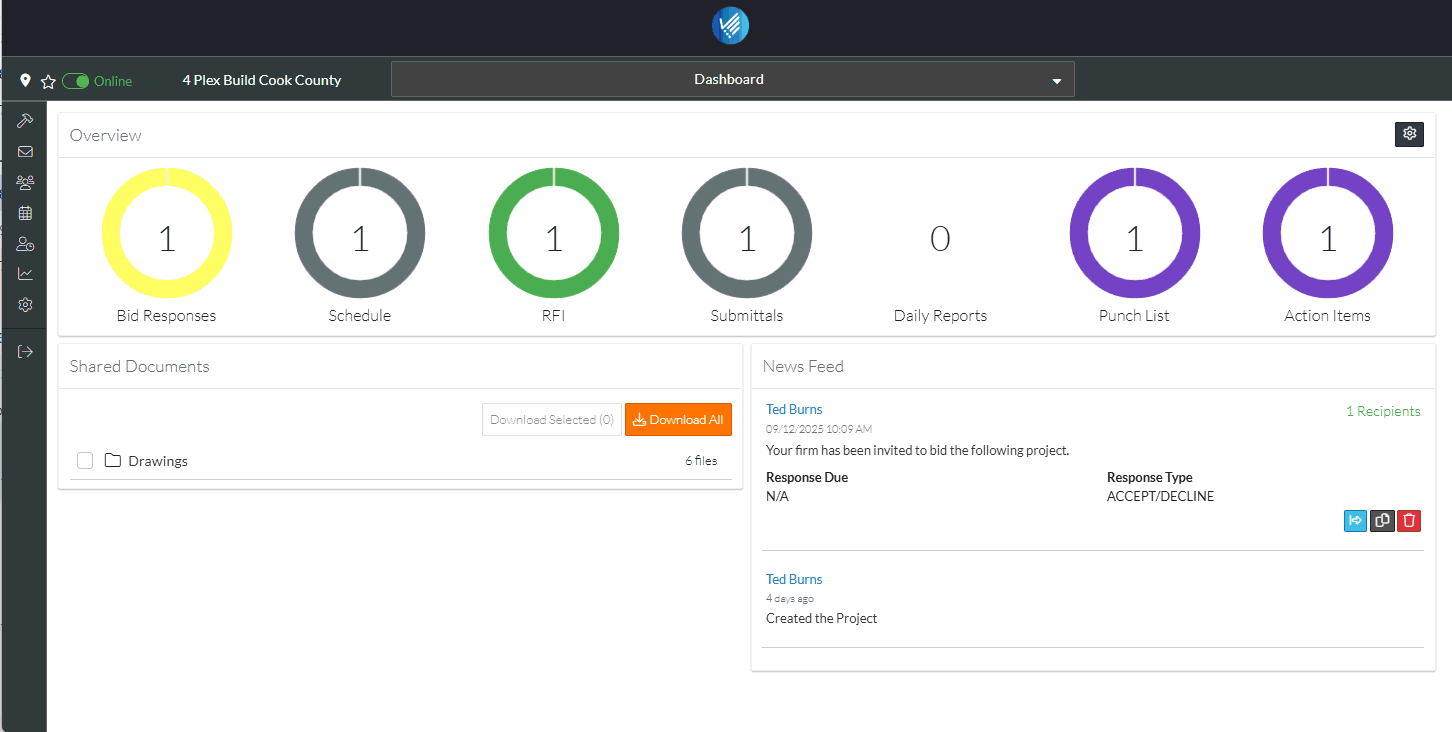
Task: Open the Dashboard dropdown selector
Action: pos(732,80)
